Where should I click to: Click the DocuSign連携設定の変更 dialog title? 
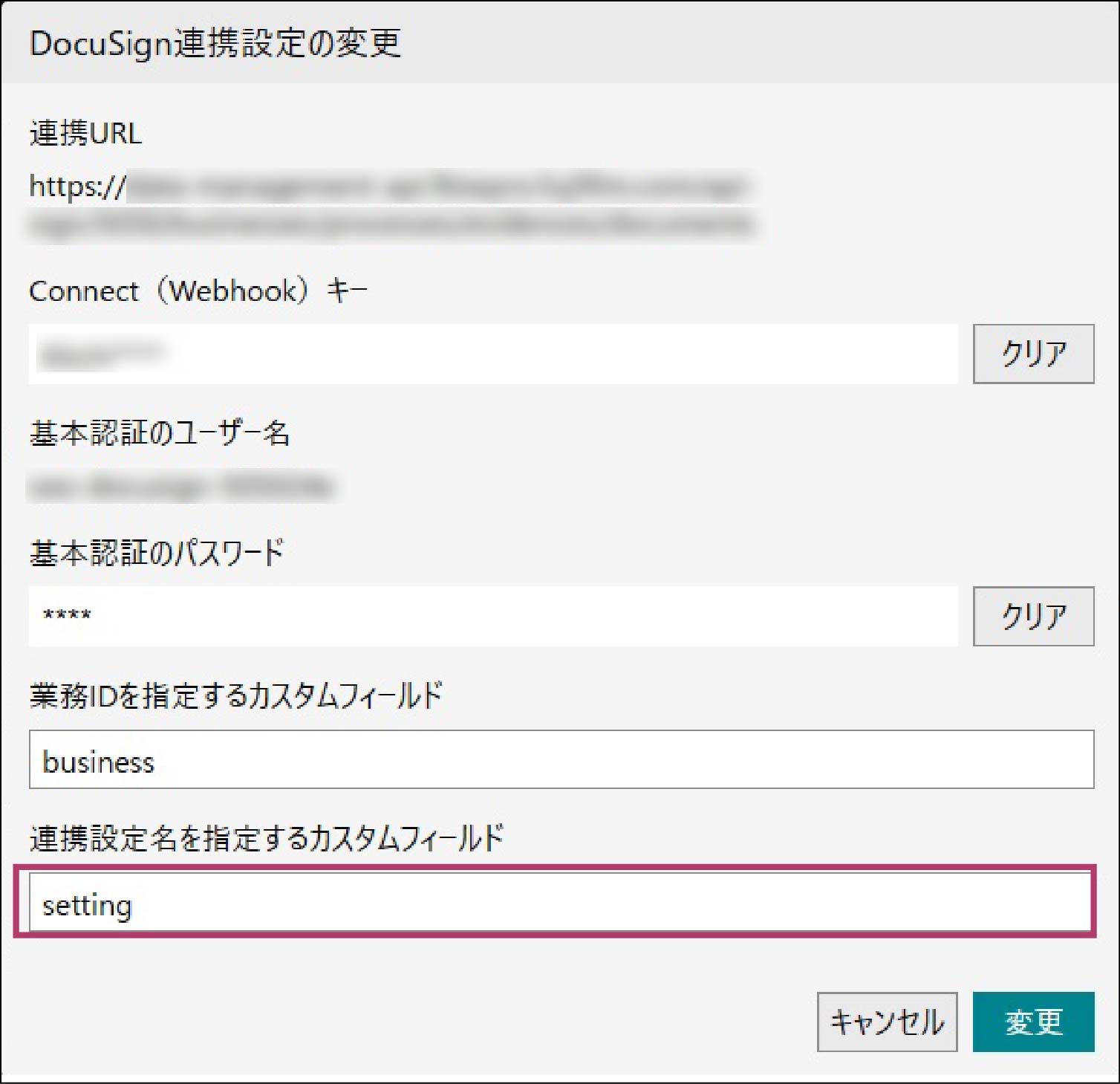[215, 43]
